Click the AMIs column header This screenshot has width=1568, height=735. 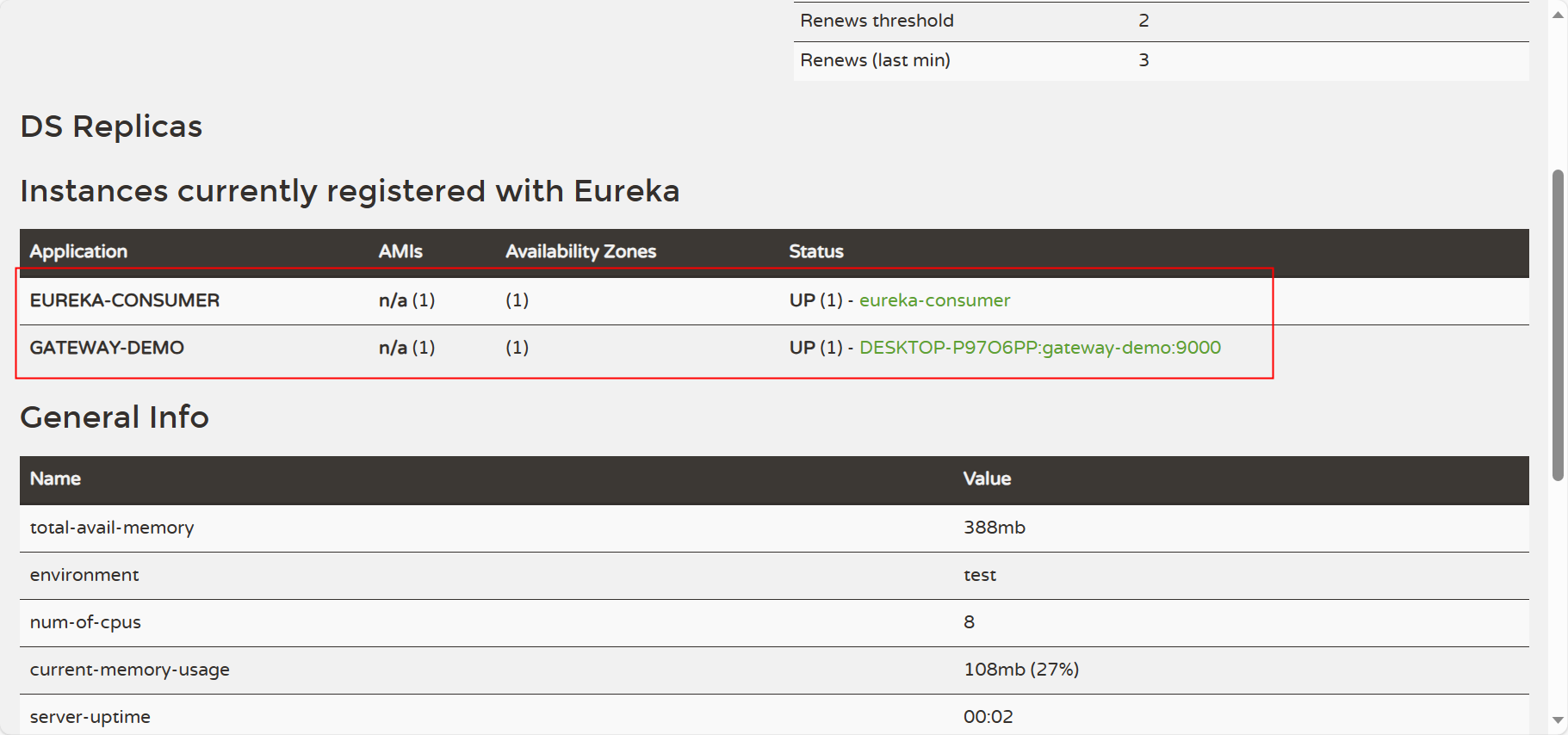point(400,251)
